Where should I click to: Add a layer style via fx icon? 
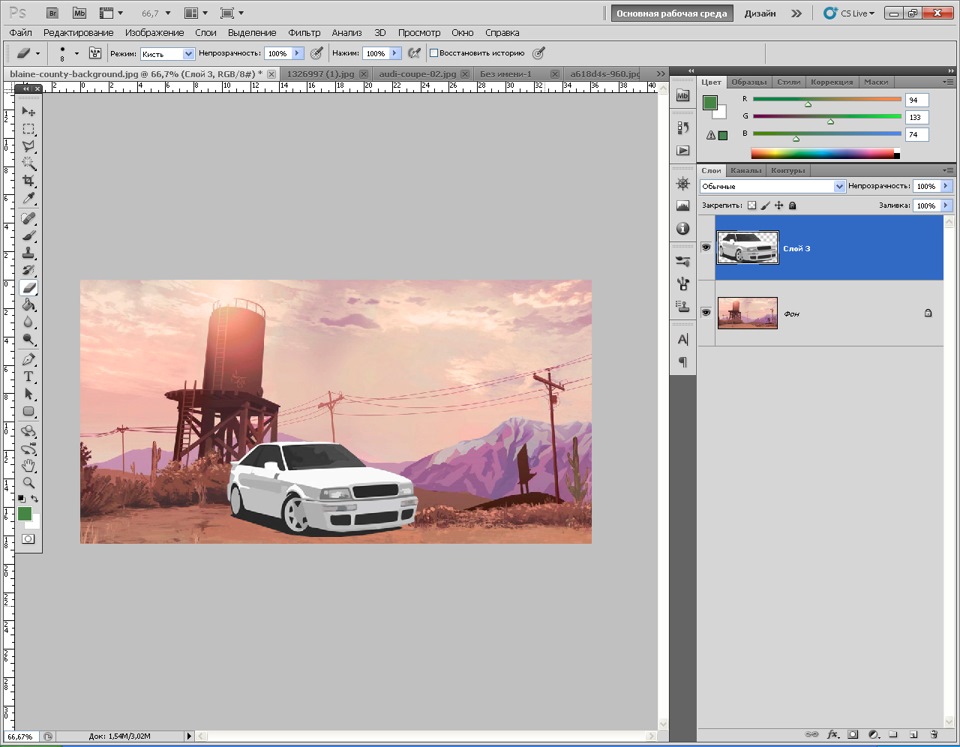(x=833, y=734)
